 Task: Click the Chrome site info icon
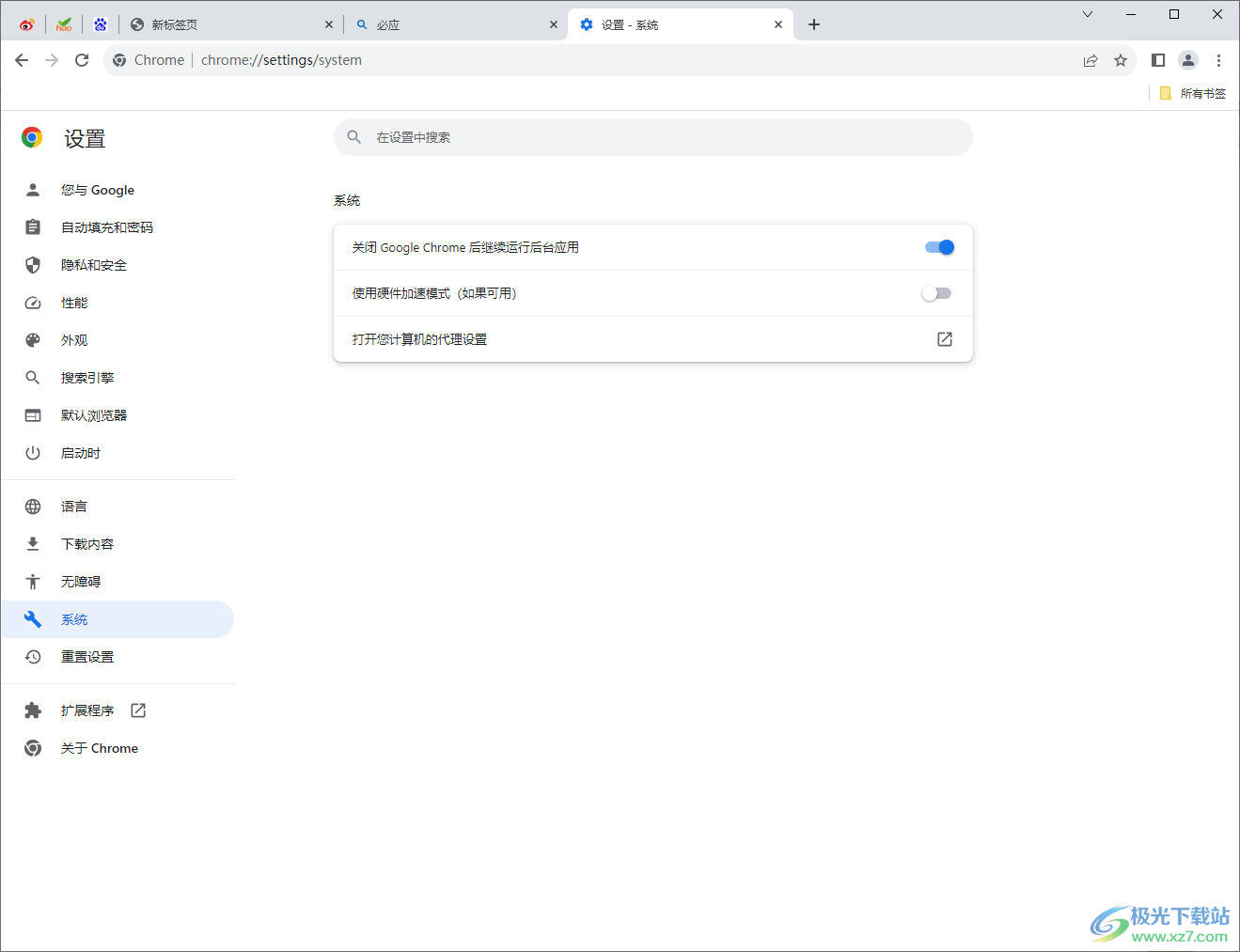119,60
